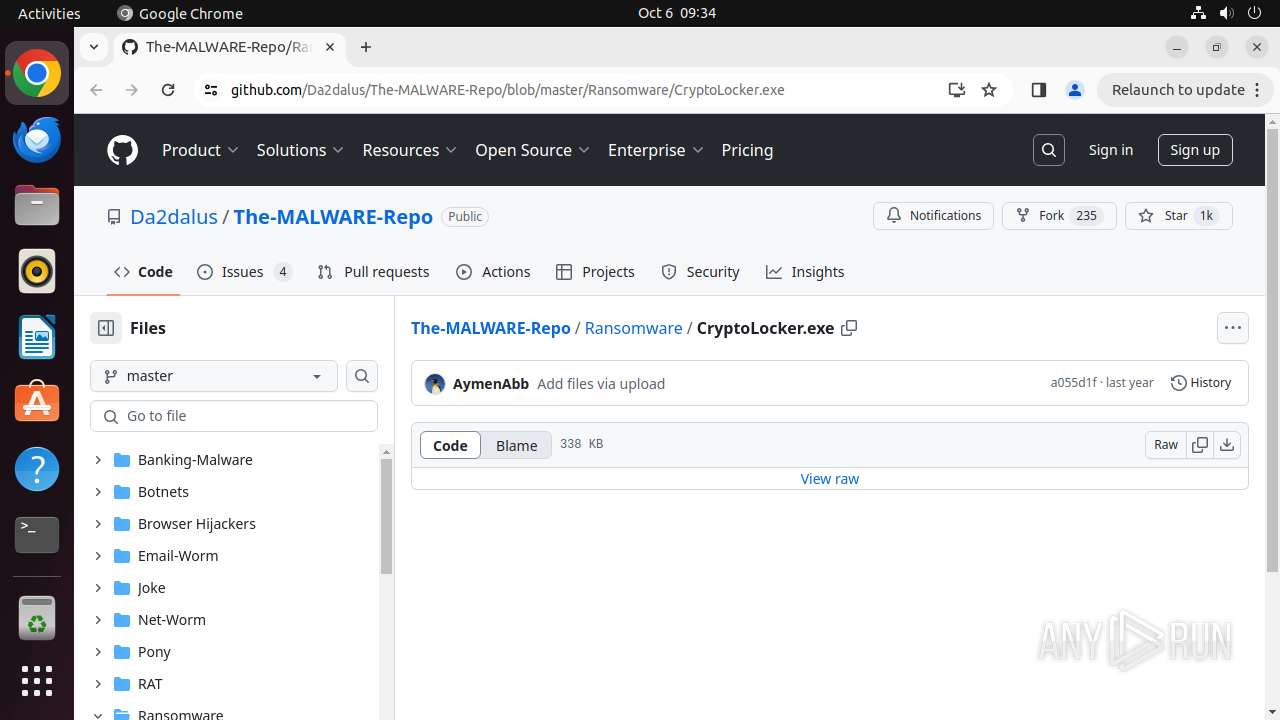Expand the Net-Worm folder chevron
This screenshot has height=720, width=1280.
click(98, 620)
